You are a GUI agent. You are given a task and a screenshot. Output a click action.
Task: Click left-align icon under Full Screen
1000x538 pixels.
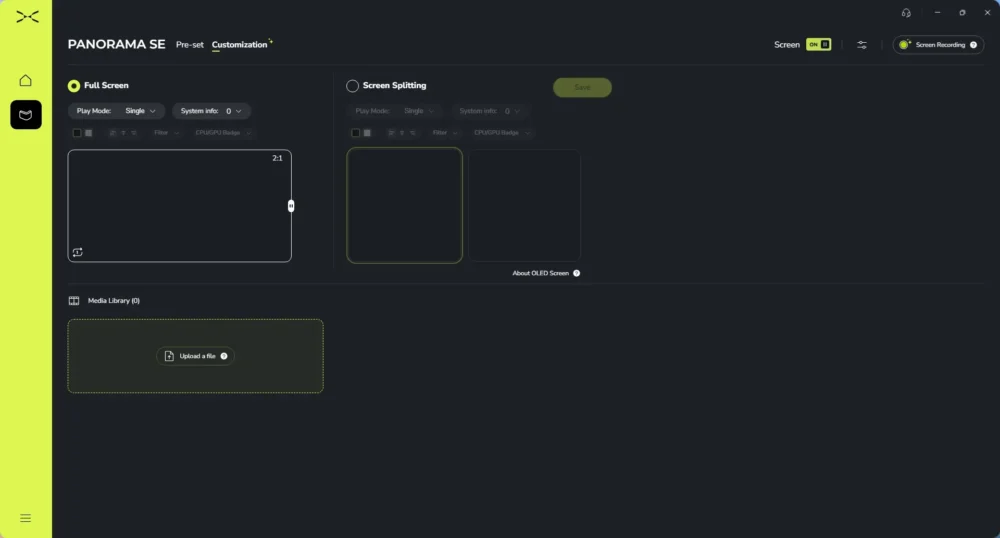tap(112, 133)
